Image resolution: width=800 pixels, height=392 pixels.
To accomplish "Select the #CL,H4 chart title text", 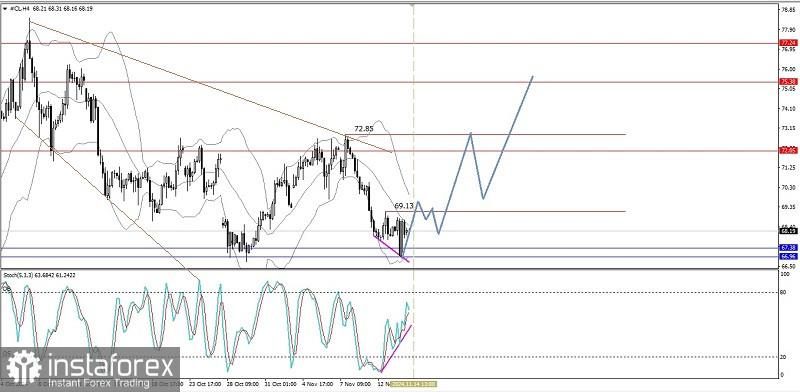I will [x=19, y=9].
